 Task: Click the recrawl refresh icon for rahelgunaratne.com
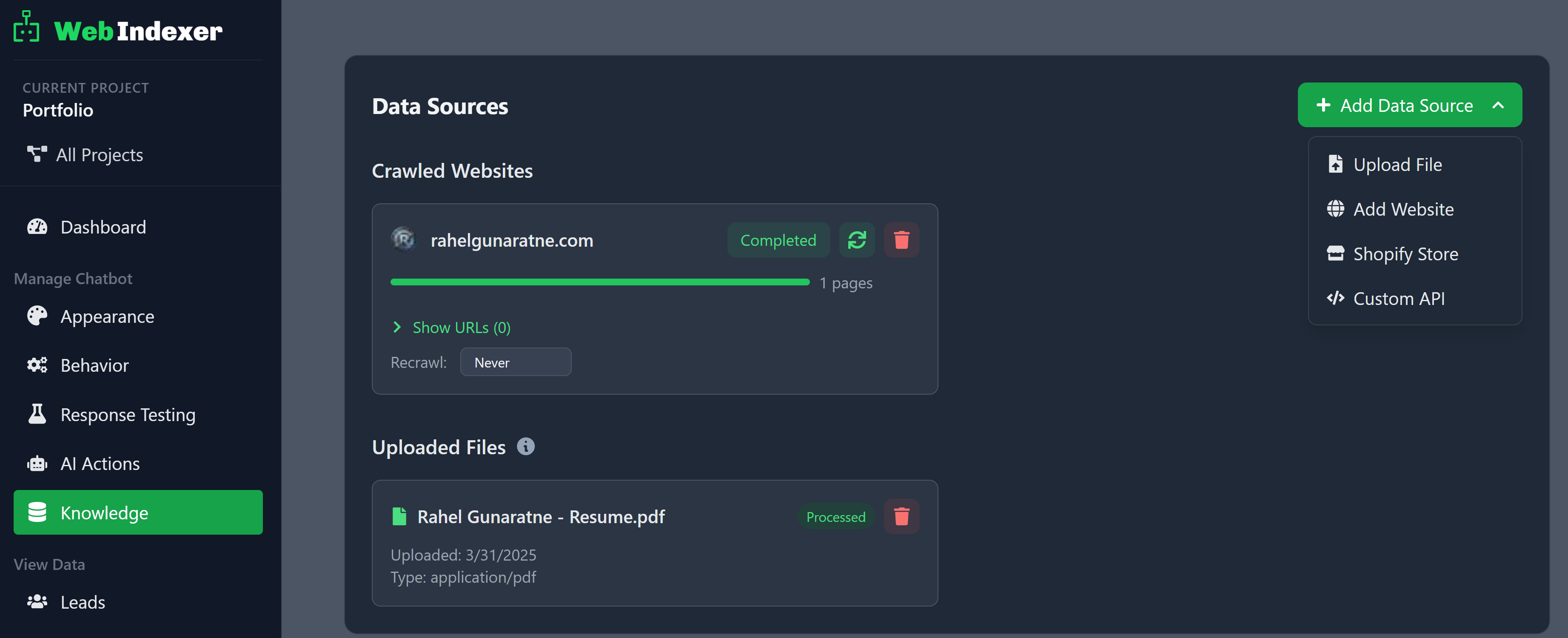pos(857,240)
